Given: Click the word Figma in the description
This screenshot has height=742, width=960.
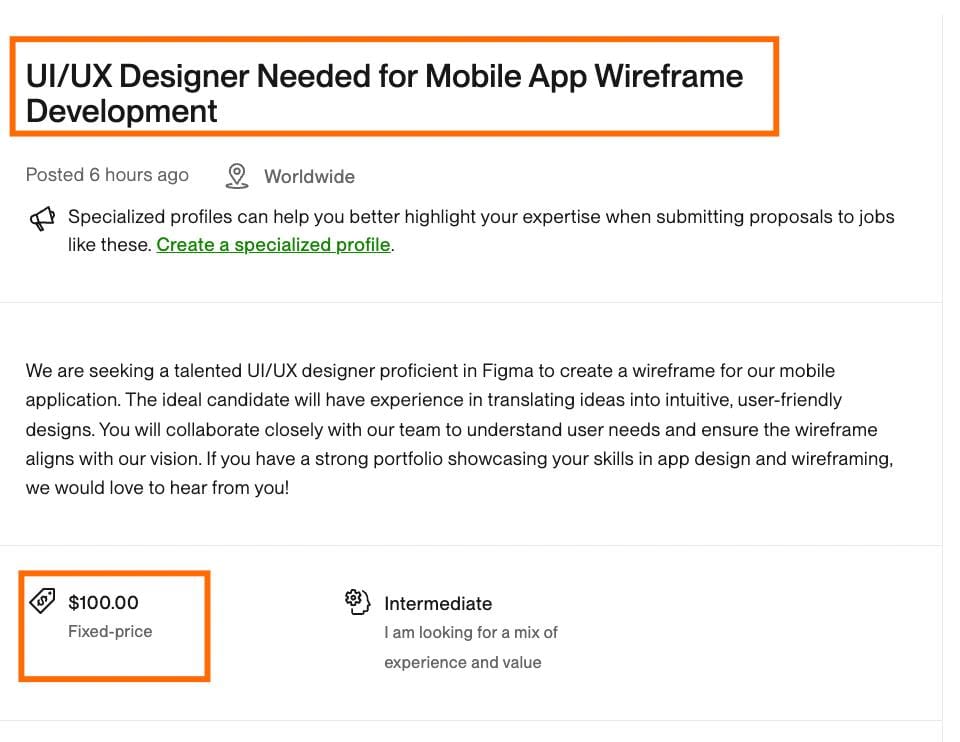Looking at the screenshot, I should coord(508,371).
